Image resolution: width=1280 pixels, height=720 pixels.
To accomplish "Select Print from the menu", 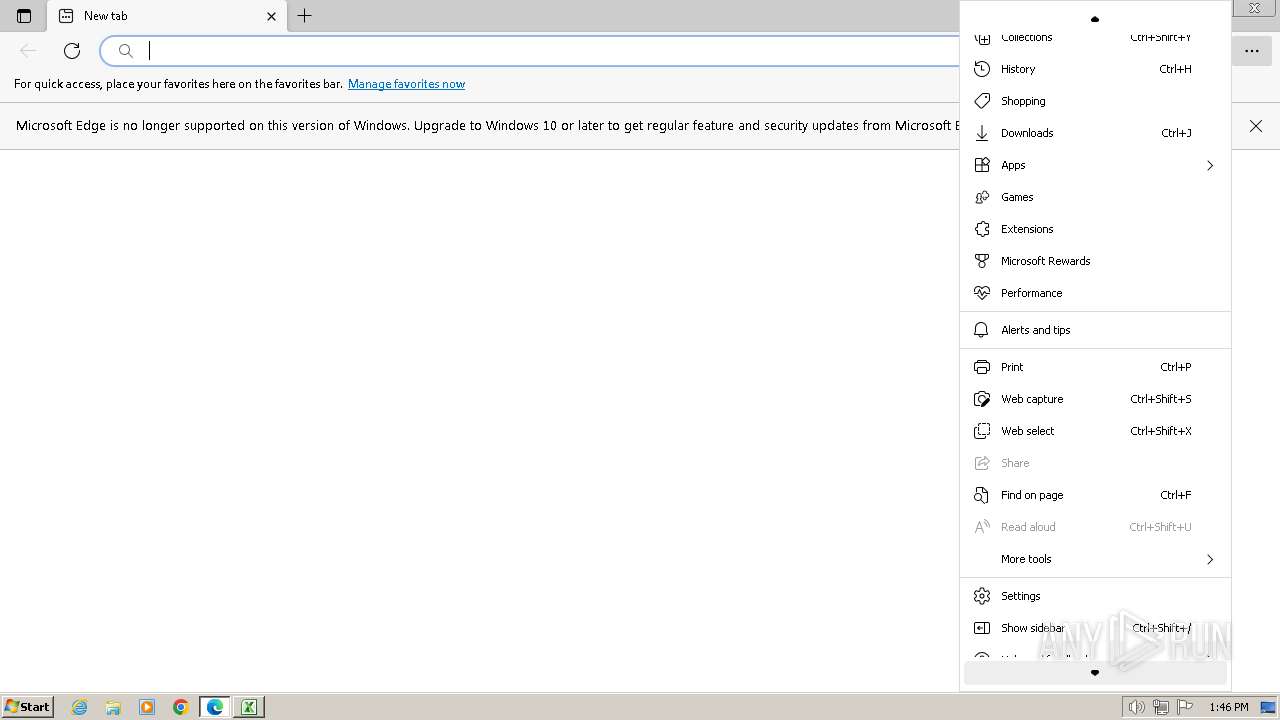I will click(x=1095, y=367).
